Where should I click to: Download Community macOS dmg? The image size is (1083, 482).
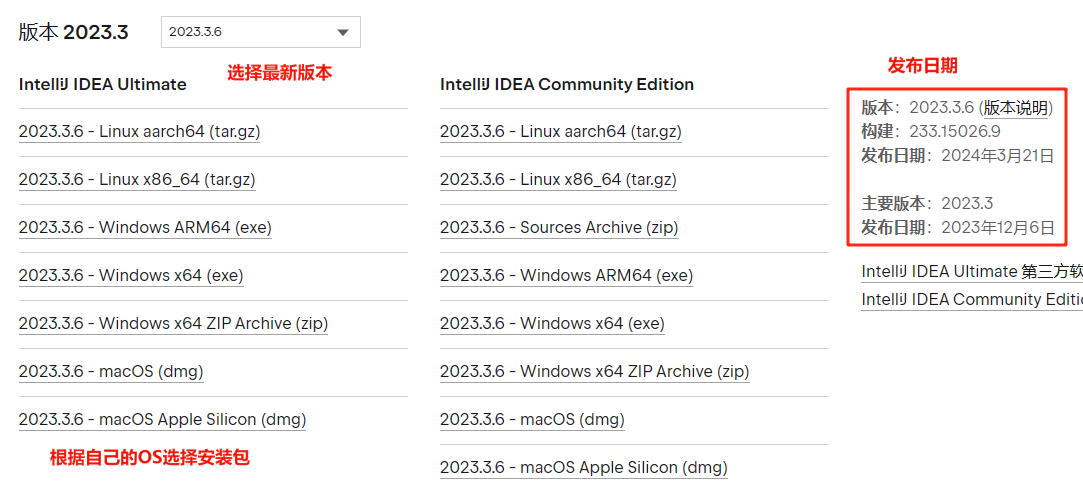532,420
